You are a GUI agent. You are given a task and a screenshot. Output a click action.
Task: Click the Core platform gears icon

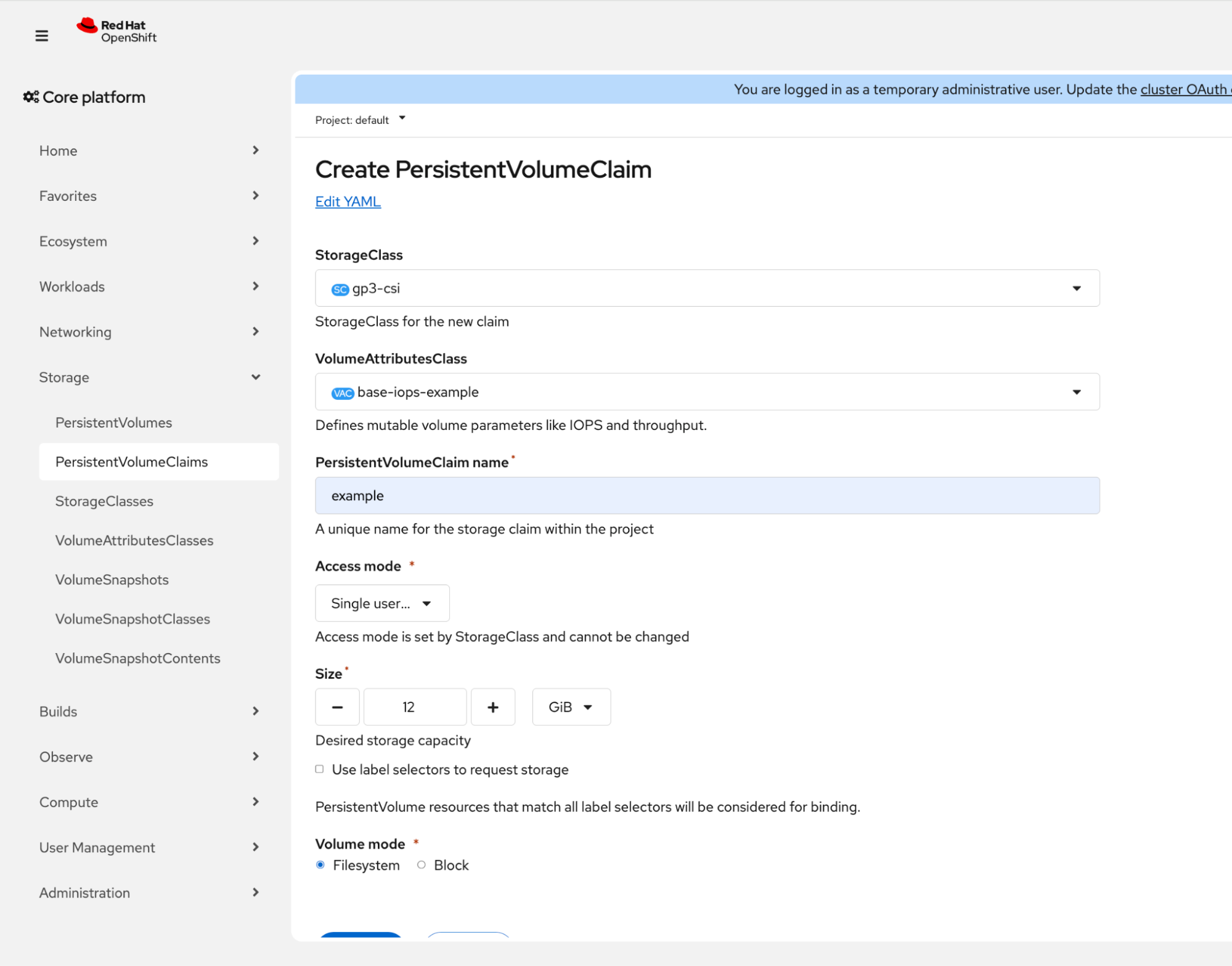31,97
